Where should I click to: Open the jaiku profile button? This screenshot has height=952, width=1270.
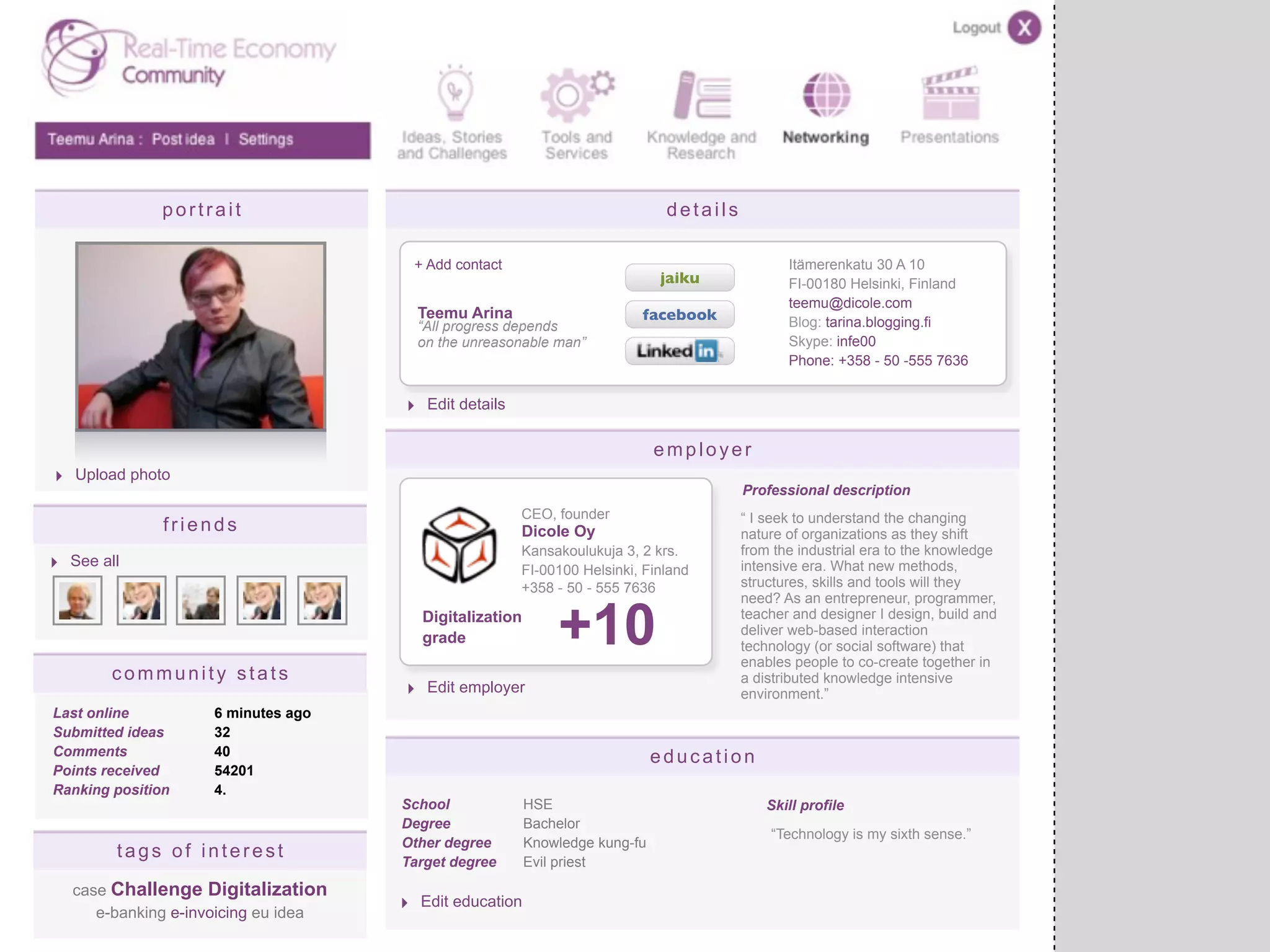point(679,278)
